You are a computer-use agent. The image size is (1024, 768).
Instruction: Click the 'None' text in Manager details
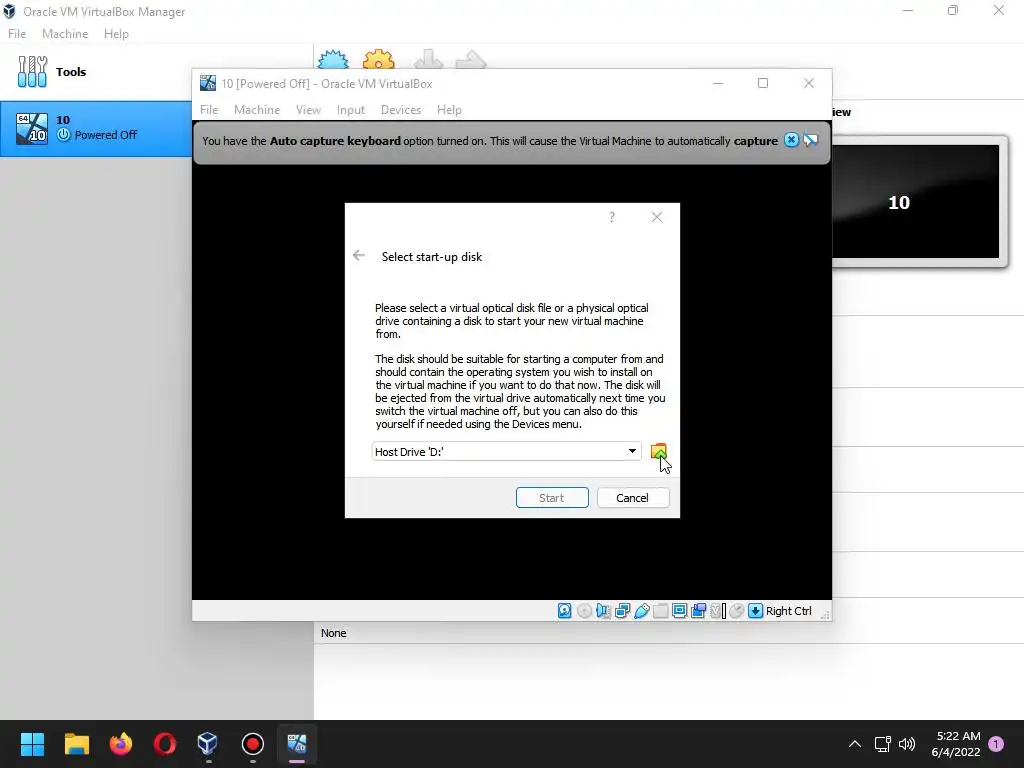pos(333,633)
